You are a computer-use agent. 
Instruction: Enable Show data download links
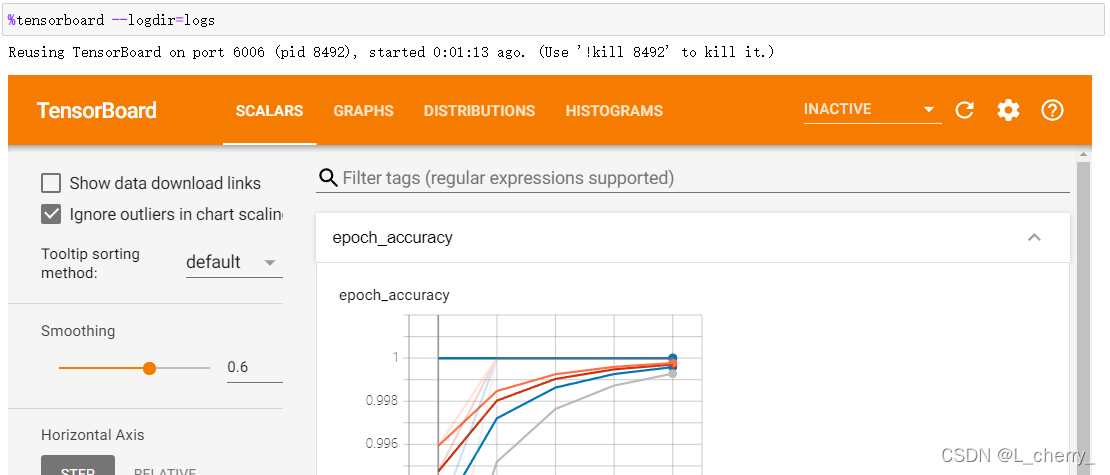51,183
